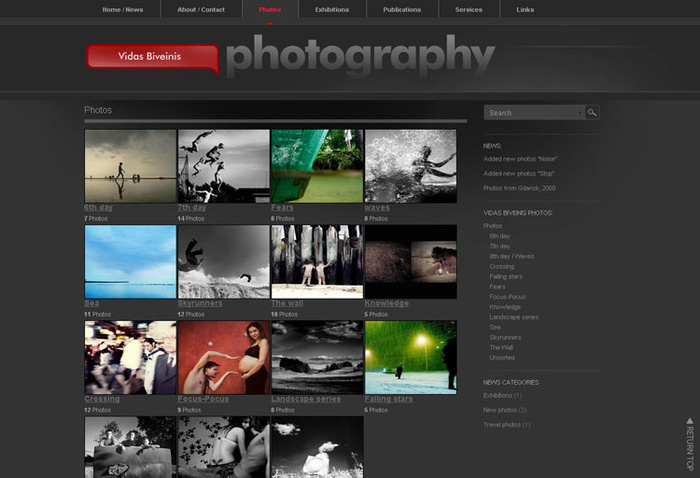View the Skyrunners album thumbnail
Viewport: 700px width, 478px height.
coord(223,261)
